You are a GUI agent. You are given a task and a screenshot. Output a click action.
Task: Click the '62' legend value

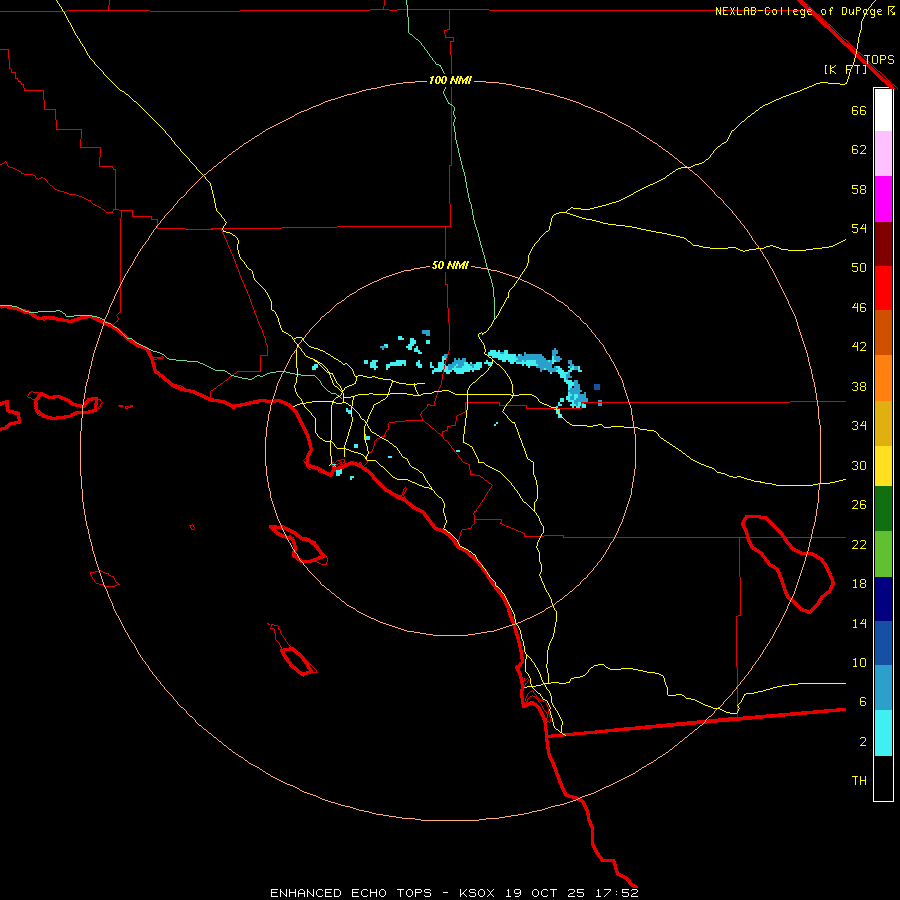pyautogui.click(x=859, y=150)
